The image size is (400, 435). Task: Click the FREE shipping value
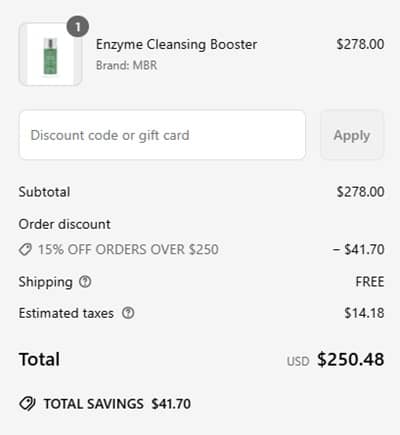click(370, 282)
